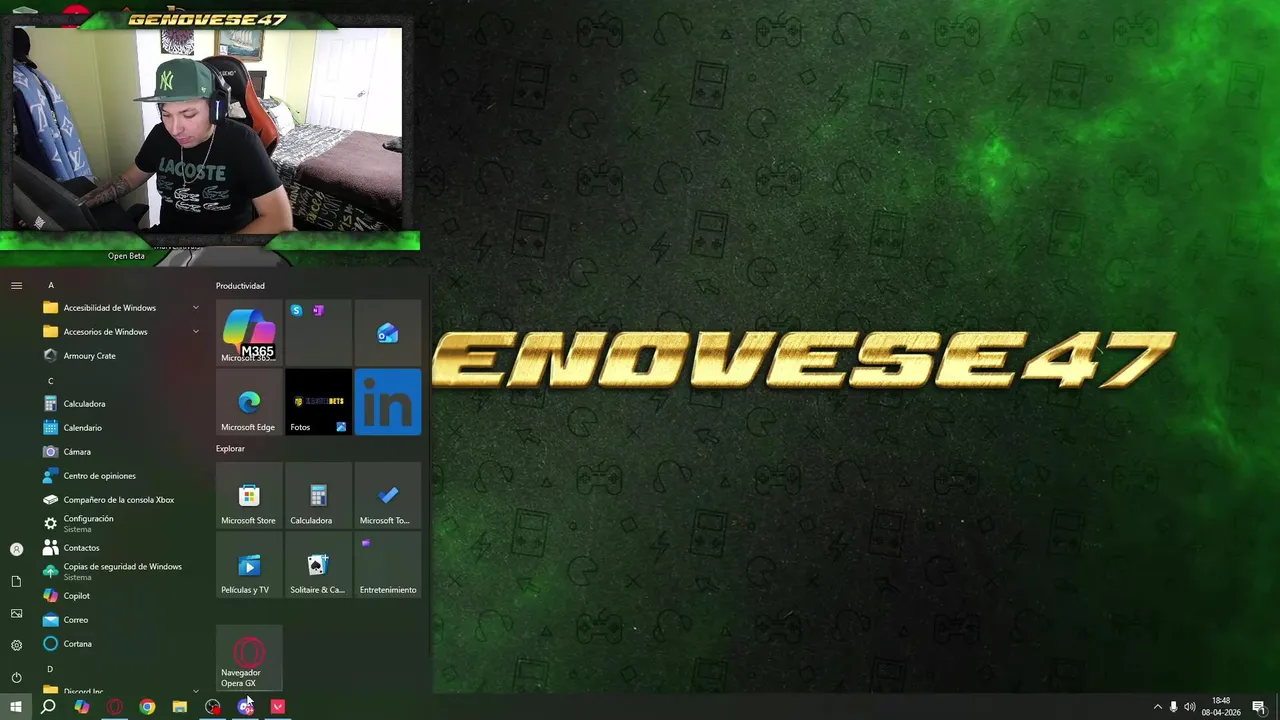The image size is (1280, 720).
Task: Click the microphone tray icon
Action: (1173, 707)
